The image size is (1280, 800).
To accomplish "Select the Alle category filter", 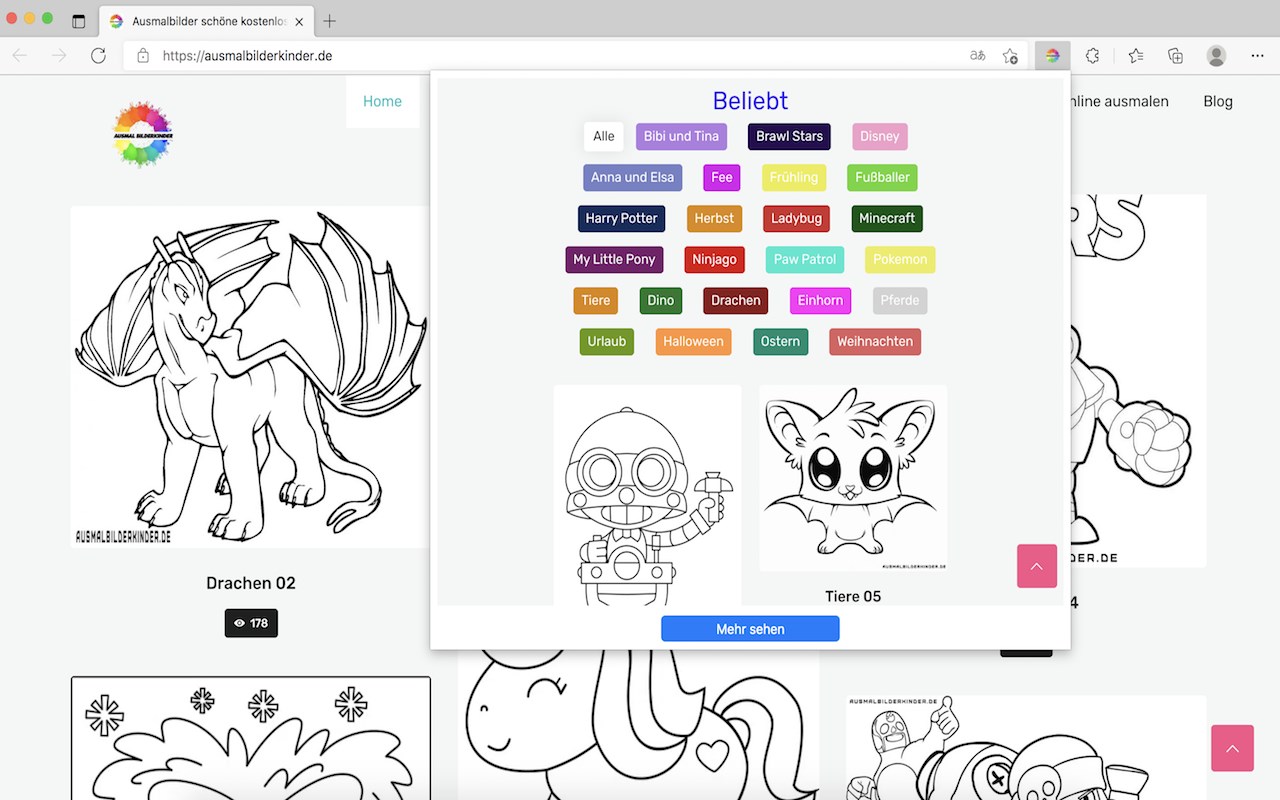I will click(x=604, y=136).
